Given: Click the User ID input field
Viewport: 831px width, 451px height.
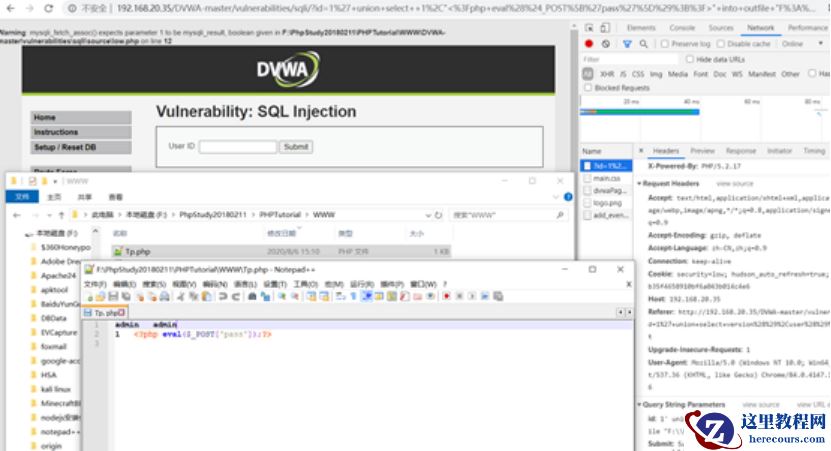Looking at the screenshot, I should tap(238, 147).
